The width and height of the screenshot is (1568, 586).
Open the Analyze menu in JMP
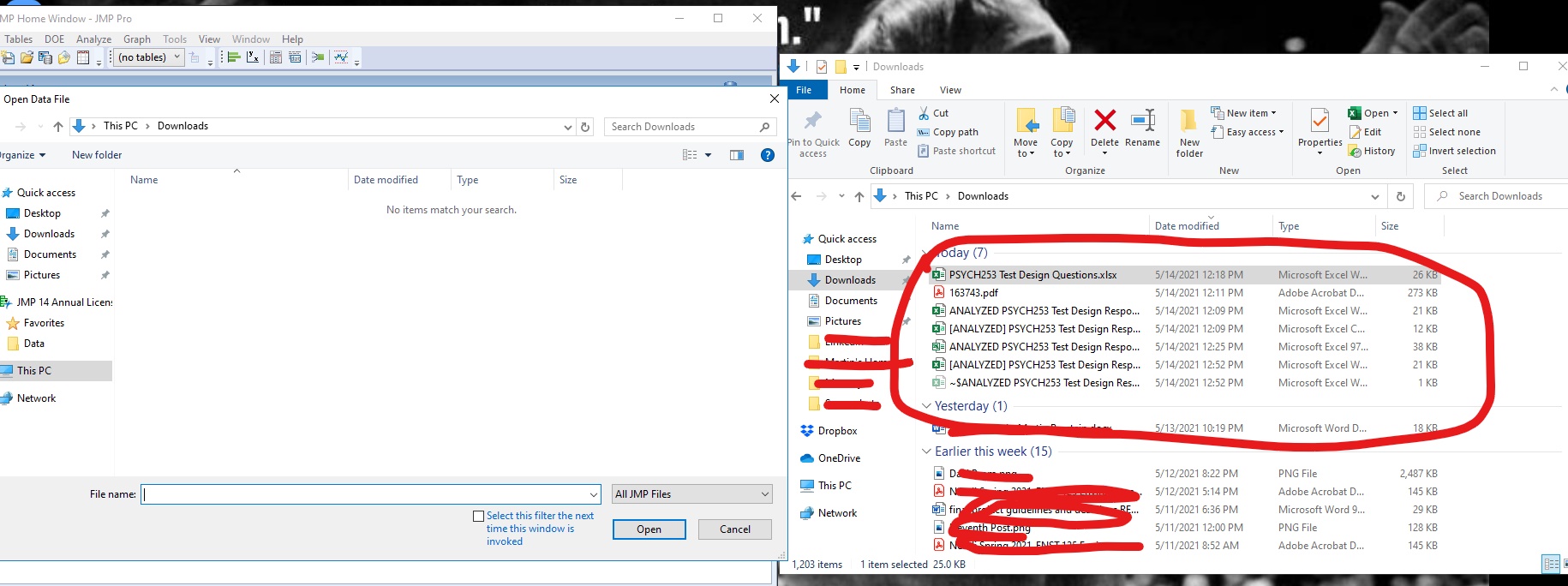[93, 39]
